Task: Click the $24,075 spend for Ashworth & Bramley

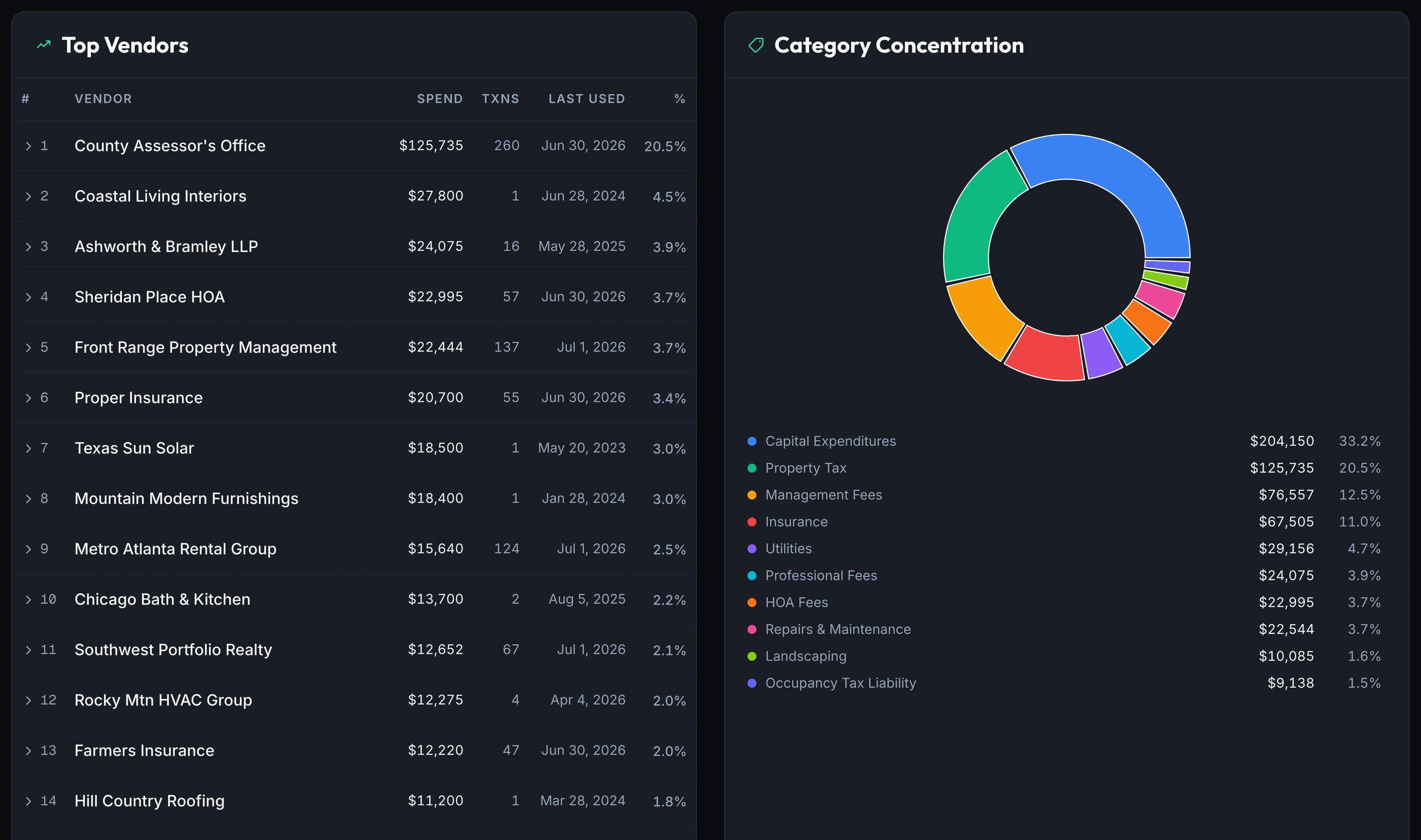Action: (435, 247)
